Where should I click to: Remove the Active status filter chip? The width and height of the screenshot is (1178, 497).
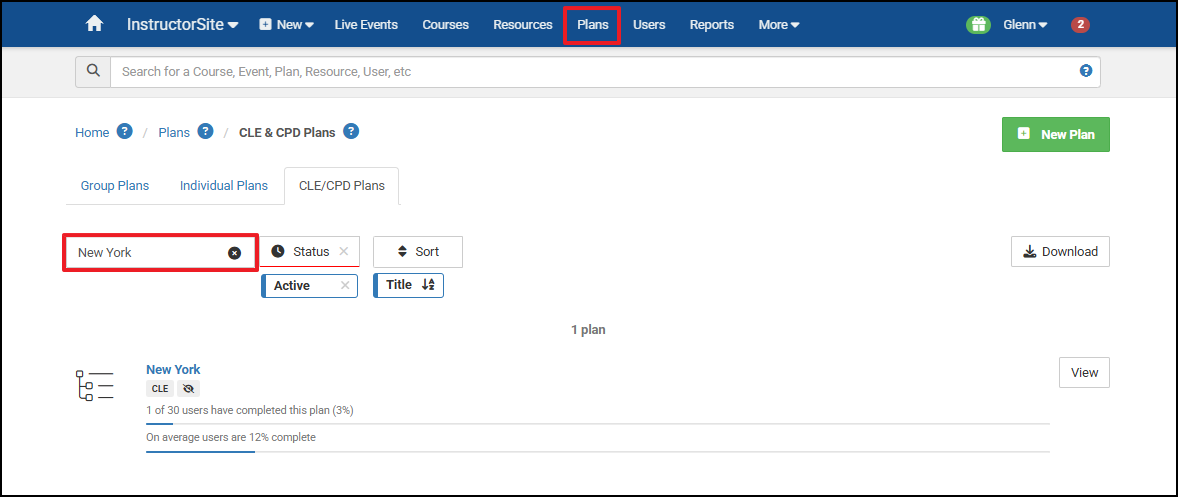[x=345, y=285]
